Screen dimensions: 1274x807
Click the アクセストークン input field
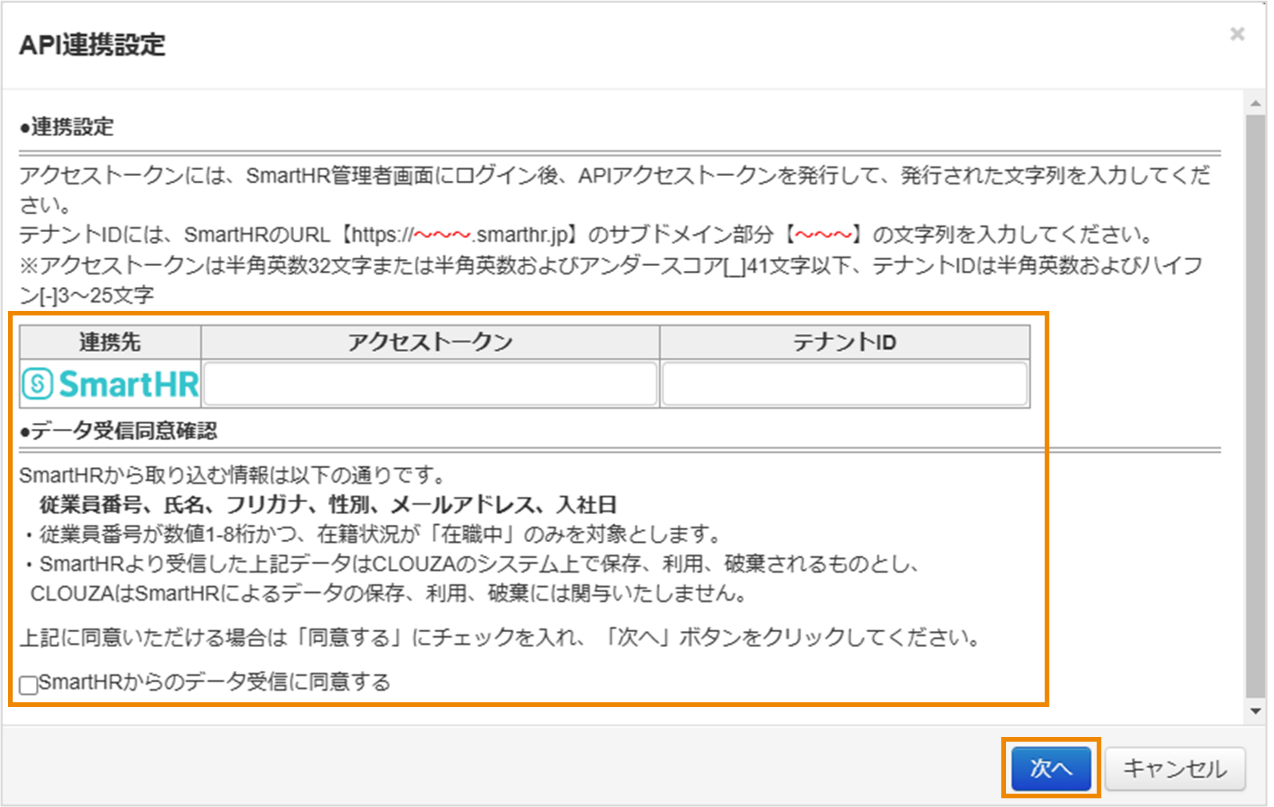point(428,383)
